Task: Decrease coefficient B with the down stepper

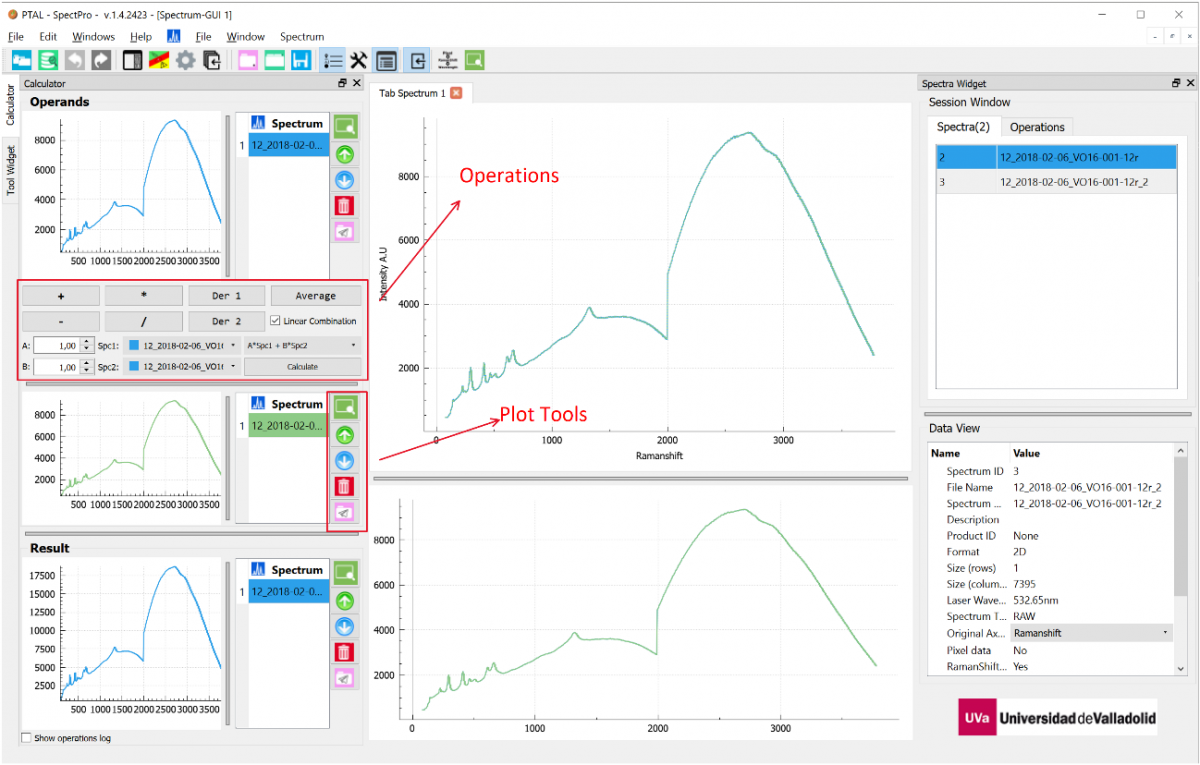Action: pyautogui.click(x=87, y=371)
